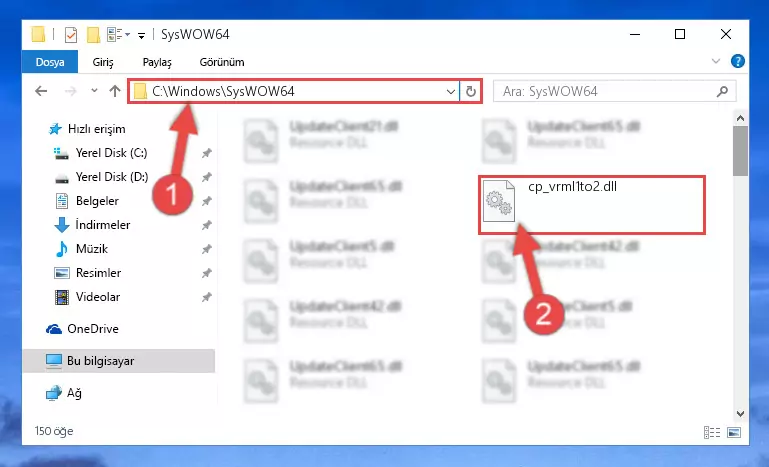Refresh the SysWOW64 folder view

470,92
